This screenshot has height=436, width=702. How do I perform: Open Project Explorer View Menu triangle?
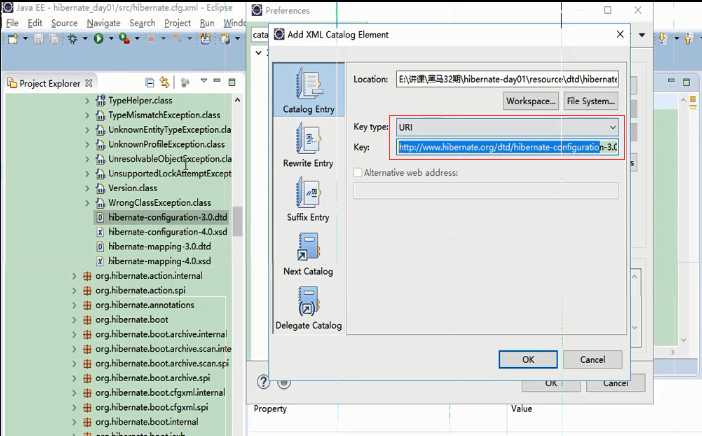pyautogui.click(x=204, y=81)
